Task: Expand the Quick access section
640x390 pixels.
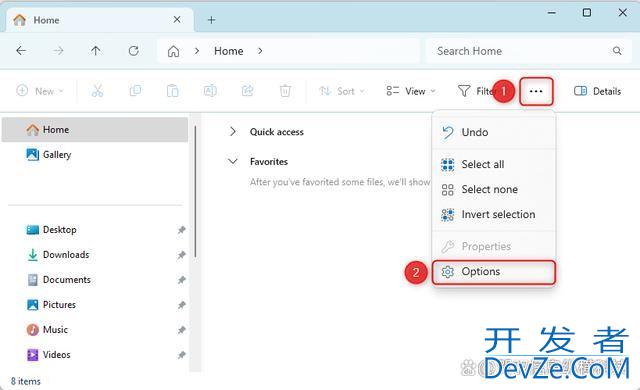Action: (233, 131)
